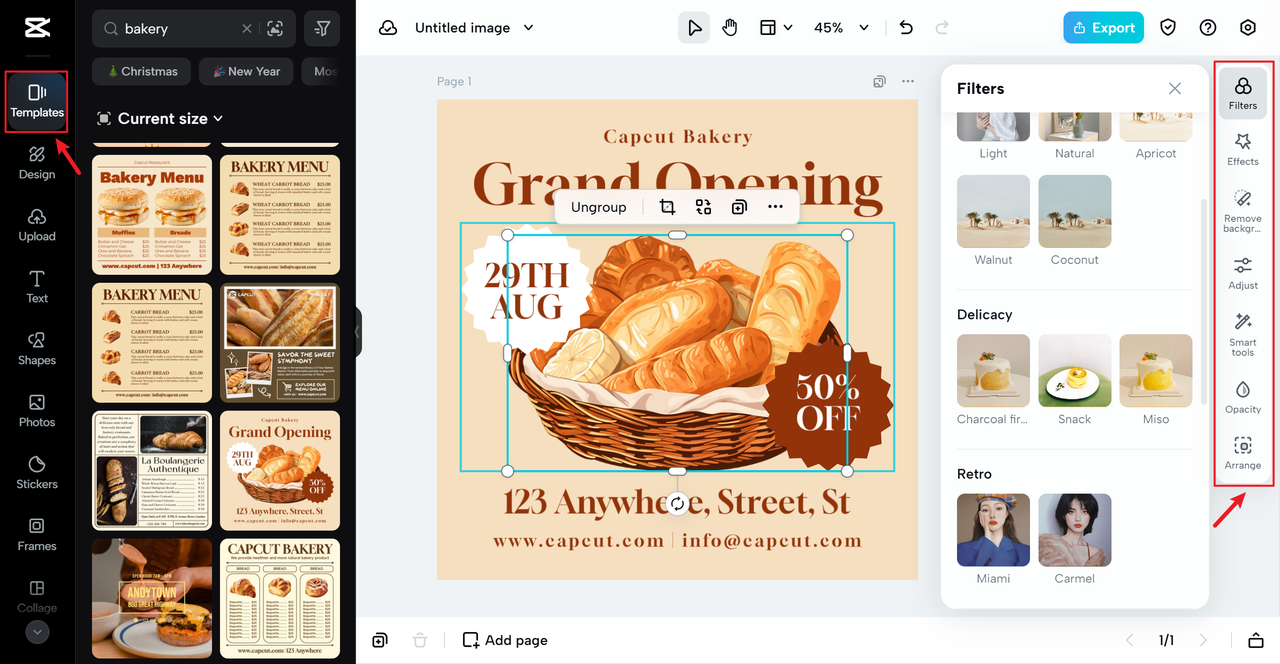The height and width of the screenshot is (664, 1280).
Task: Click the cloud save status icon
Action: tap(388, 28)
